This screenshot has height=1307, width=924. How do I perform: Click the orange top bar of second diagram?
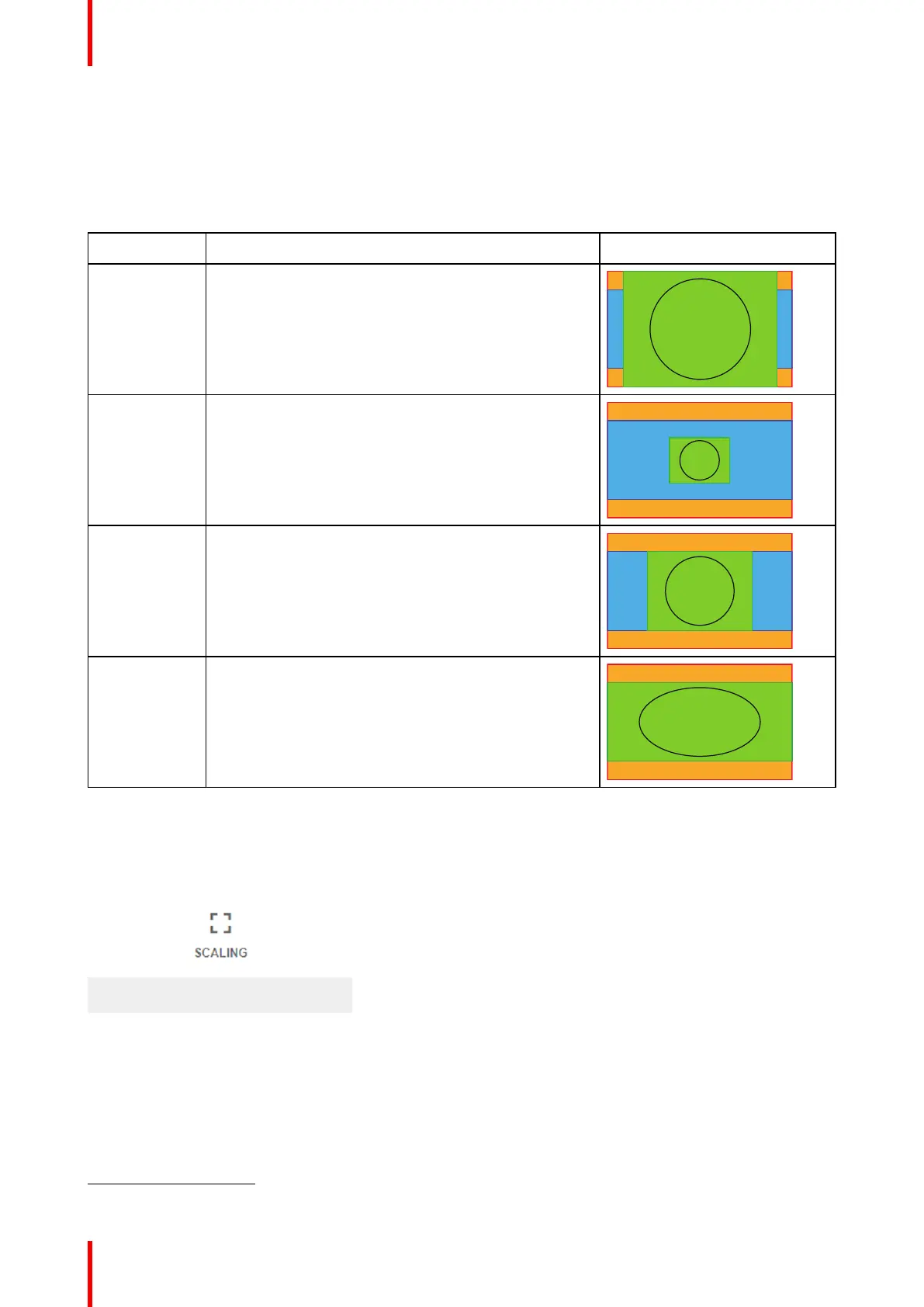[699, 411]
